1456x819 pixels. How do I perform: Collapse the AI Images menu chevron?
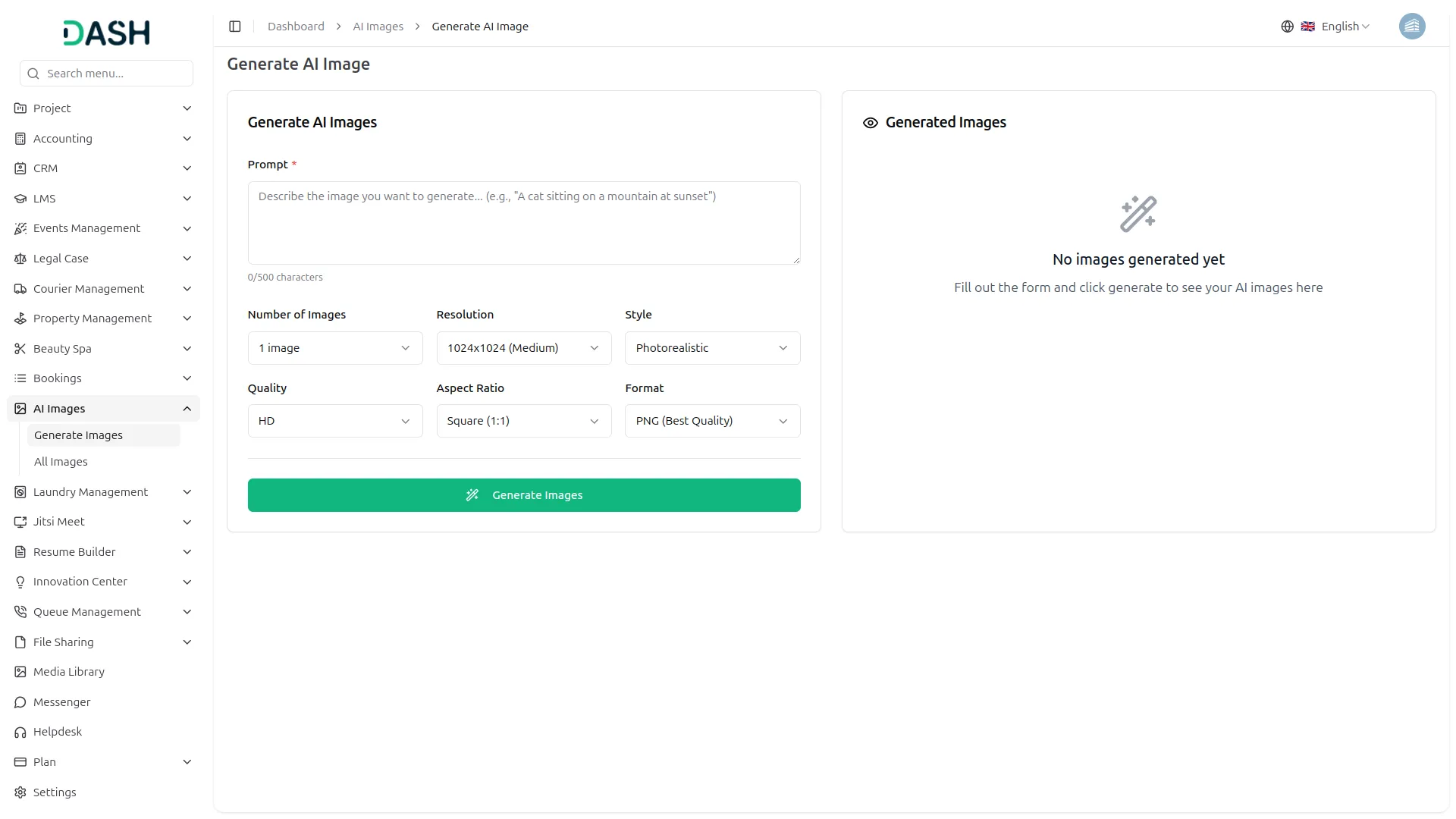(187, 409)
